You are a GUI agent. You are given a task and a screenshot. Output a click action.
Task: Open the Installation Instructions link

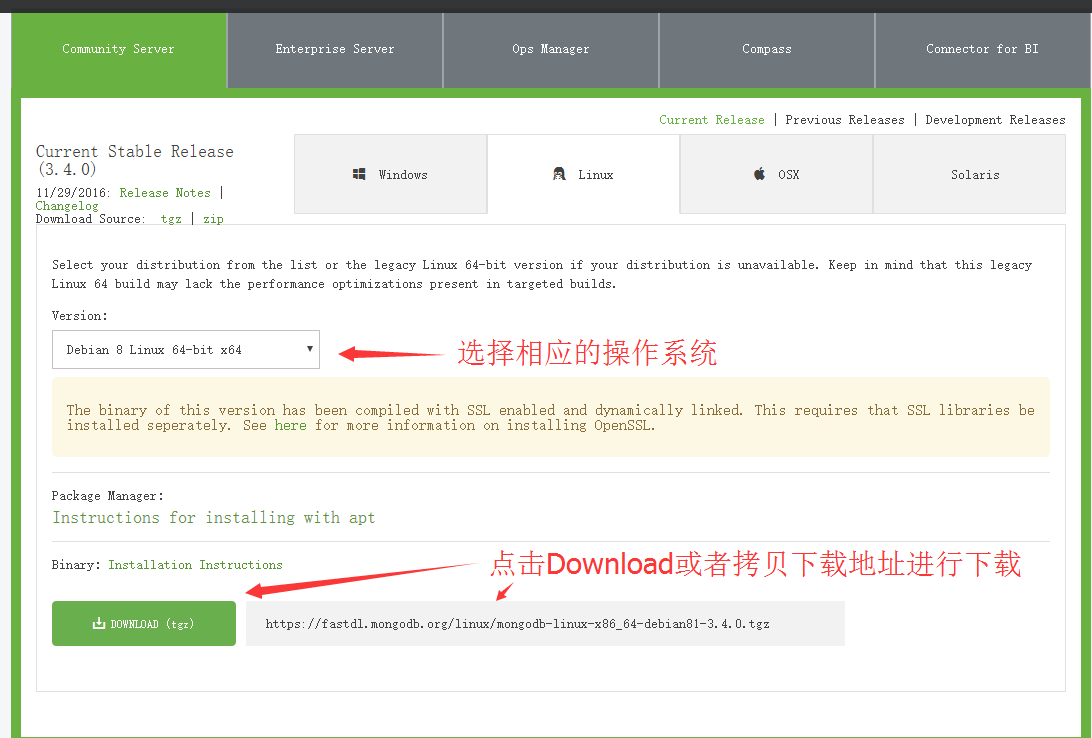point(195,565)
